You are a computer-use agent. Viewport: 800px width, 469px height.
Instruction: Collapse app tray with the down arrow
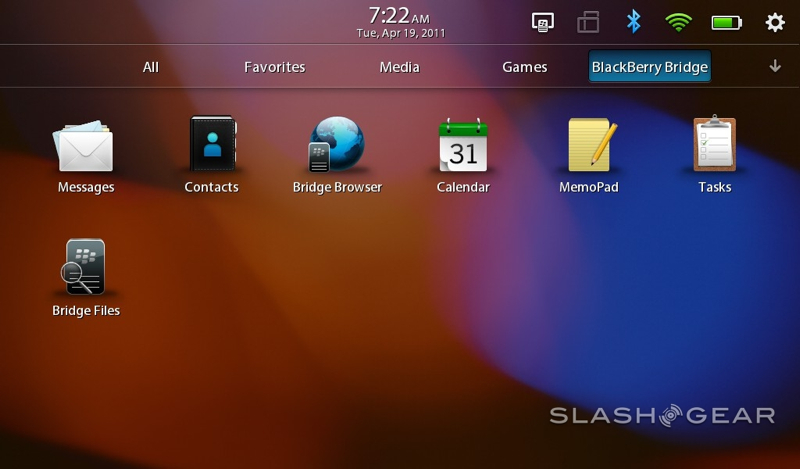[x=775, y=67]
